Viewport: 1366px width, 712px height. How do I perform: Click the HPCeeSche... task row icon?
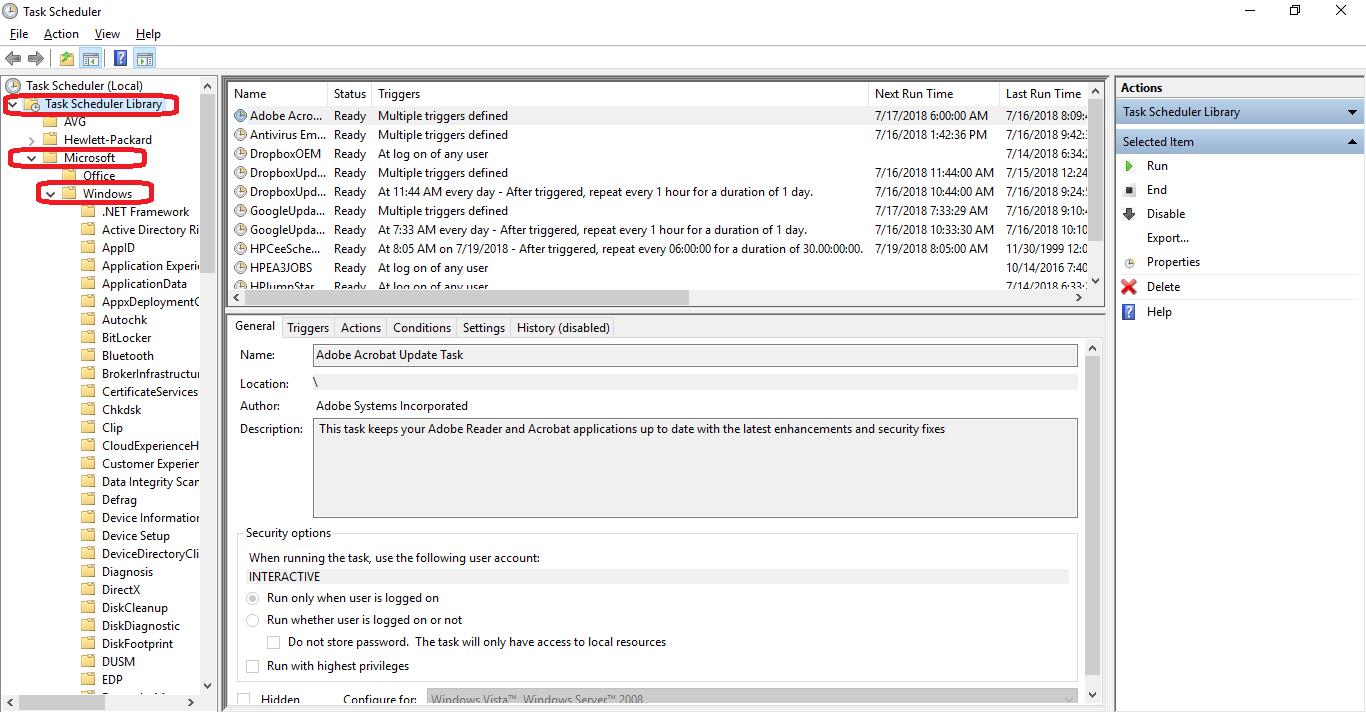pos(240,249)
